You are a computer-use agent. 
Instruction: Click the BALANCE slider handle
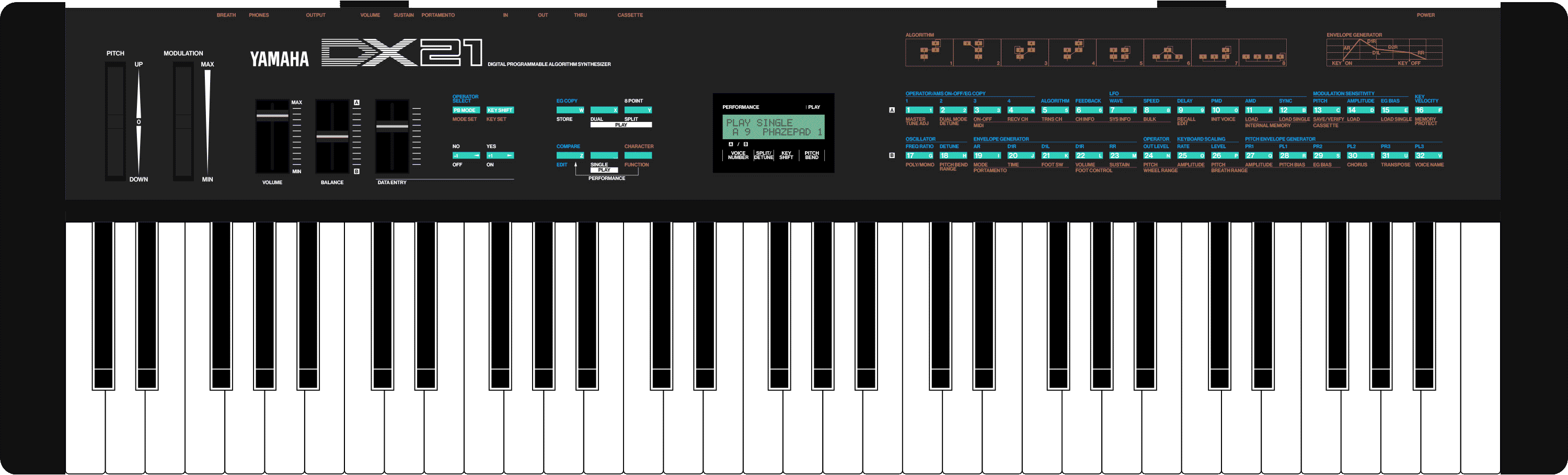click(x=332, y=137)
